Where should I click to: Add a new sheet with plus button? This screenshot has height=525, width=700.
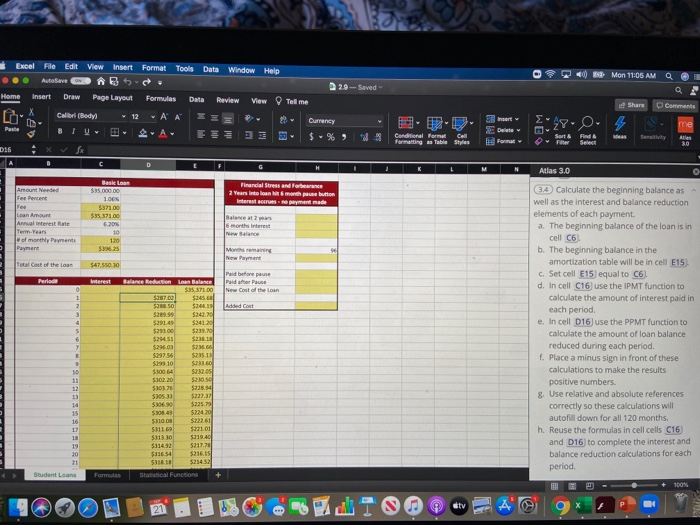pos(218,475)
